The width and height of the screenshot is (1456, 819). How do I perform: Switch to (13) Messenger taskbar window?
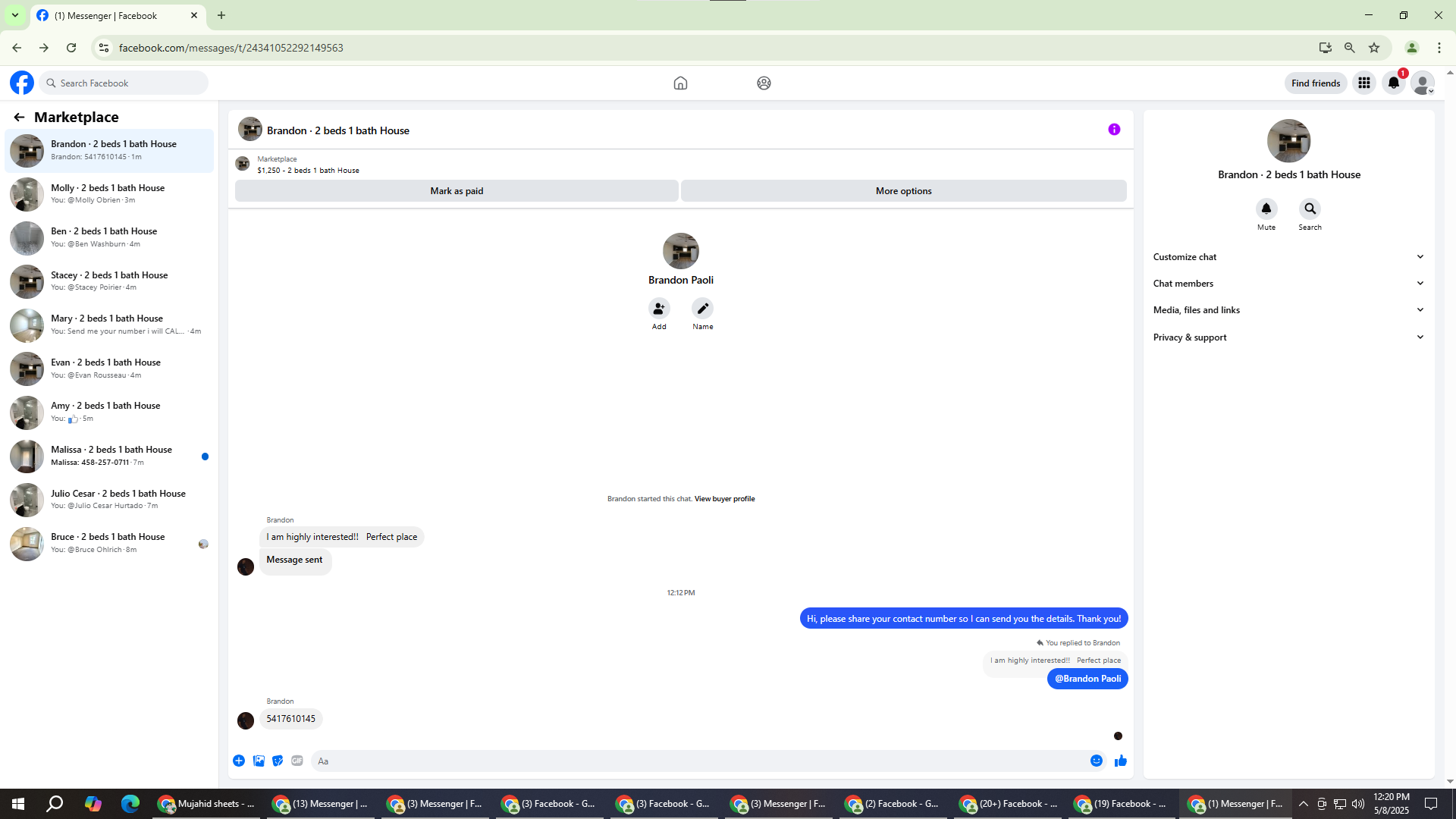(x=321, y=804)
